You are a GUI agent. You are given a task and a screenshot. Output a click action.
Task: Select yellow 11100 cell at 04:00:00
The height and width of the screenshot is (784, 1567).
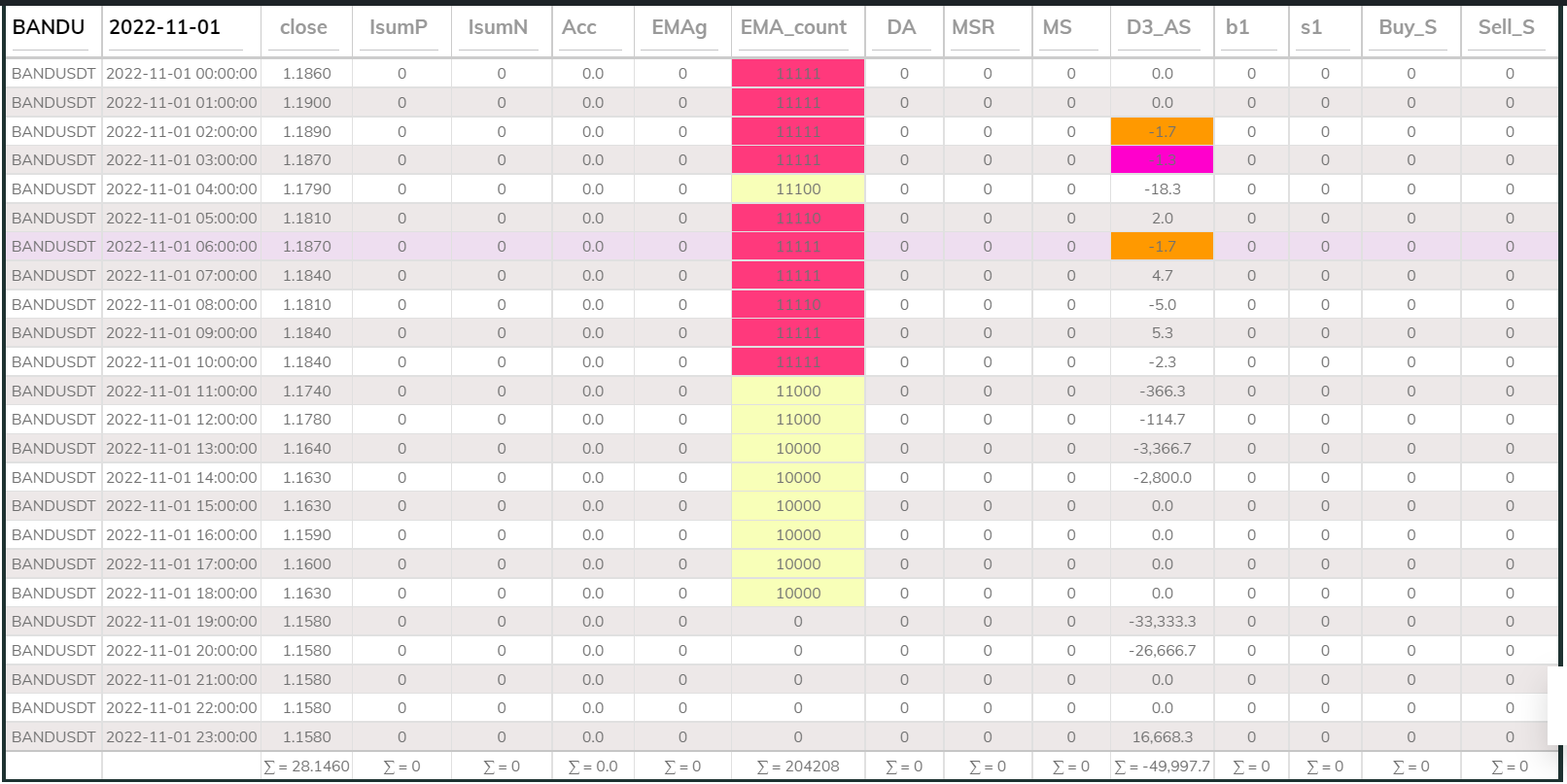(x=798, y=189)
